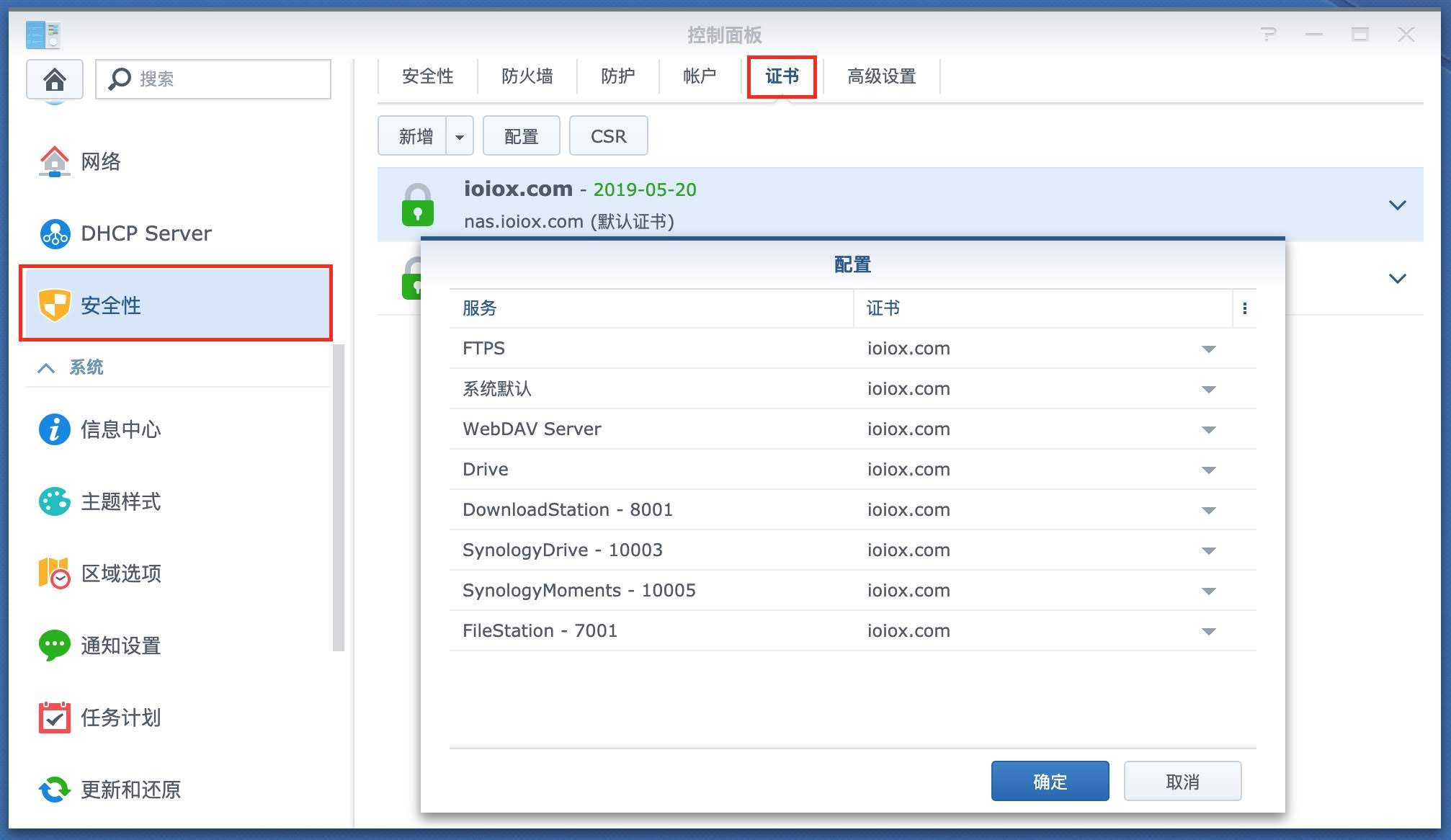Image resolution: width=1451 pixels, height=840 pixels.
Task: Switch to the 防火墙 tab
Action: 527,76
